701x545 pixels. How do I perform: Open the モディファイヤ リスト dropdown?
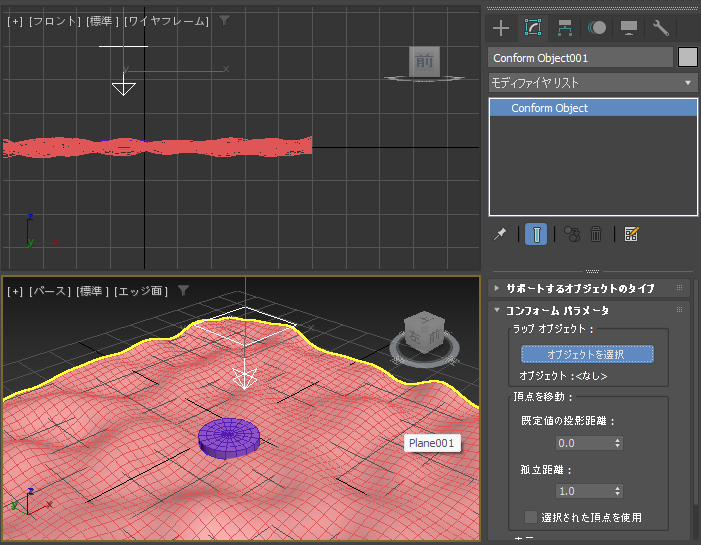[593, 83]
